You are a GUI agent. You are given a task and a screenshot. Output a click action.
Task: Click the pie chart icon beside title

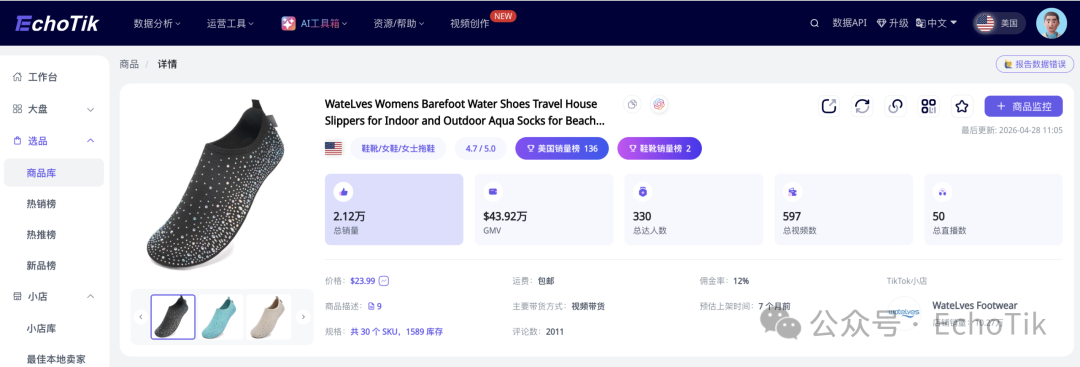point(633,105)
